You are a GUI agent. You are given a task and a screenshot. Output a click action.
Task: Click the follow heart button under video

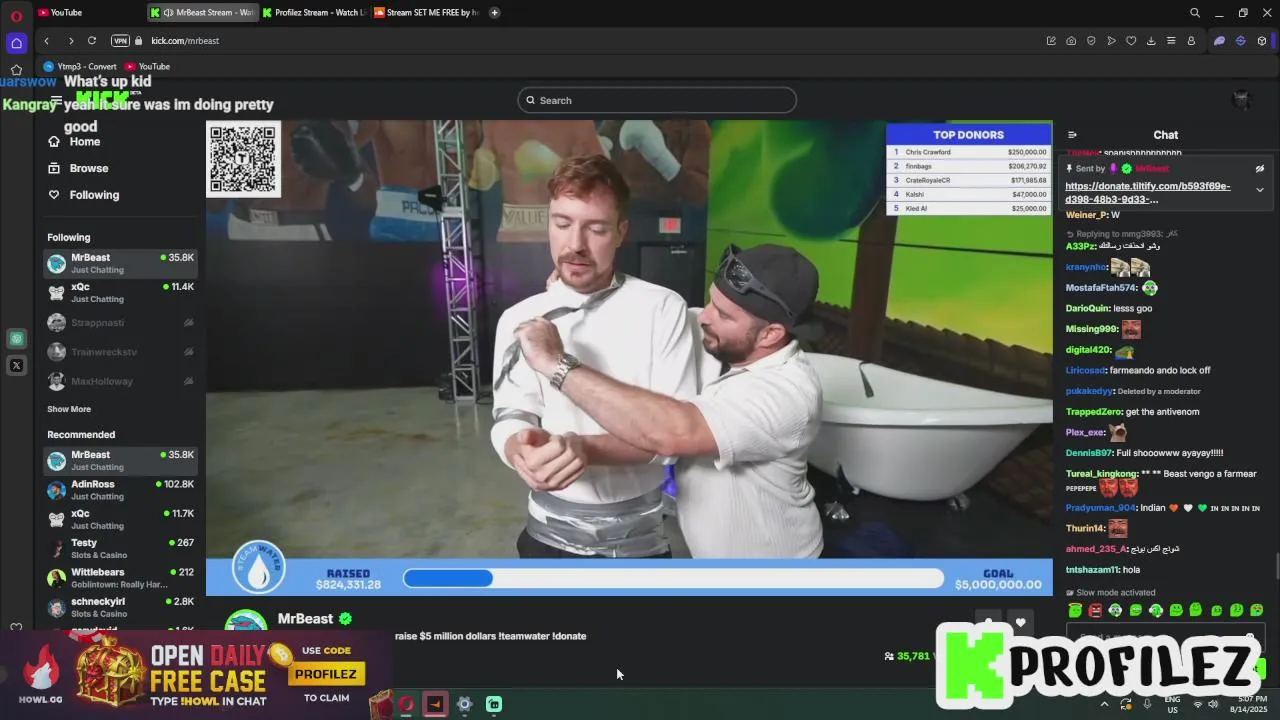coord(1020,623)
